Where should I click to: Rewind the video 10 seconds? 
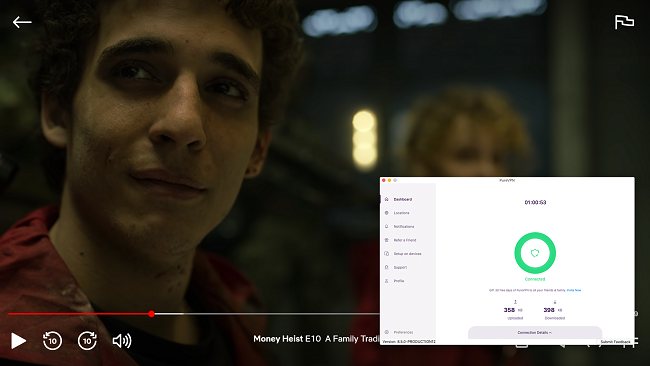(x=53, y=341)
